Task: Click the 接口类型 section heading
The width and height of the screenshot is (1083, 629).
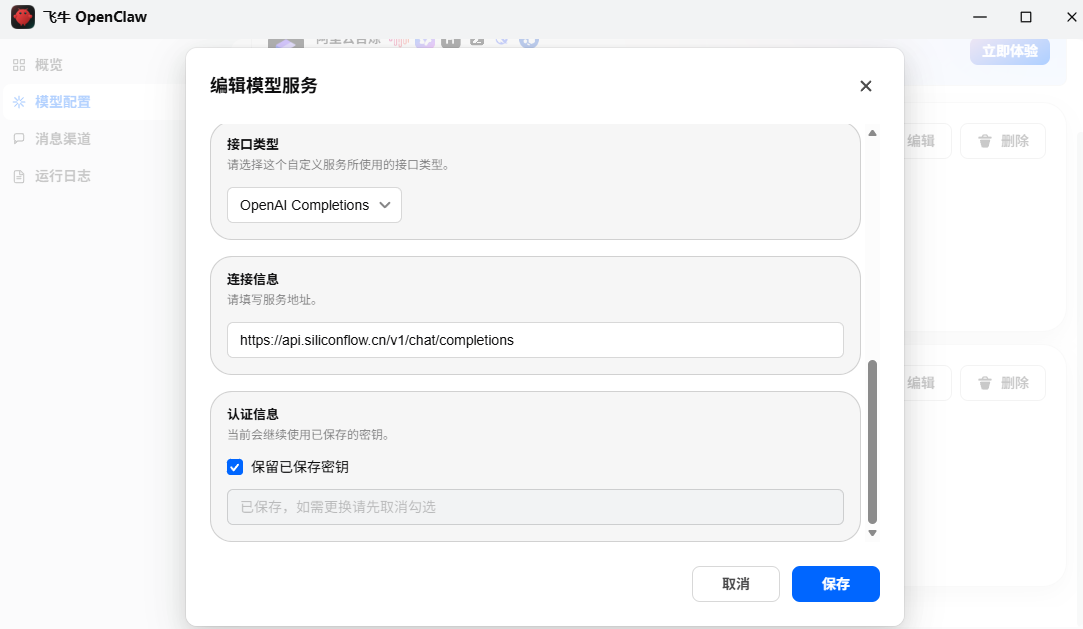Action: pos(253,144)
